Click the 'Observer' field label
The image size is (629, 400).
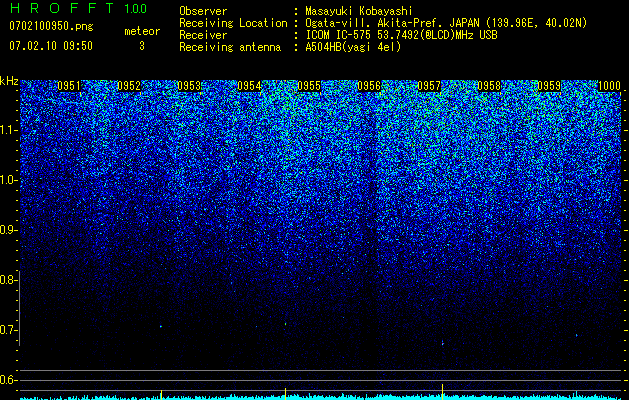coord(203,11)
